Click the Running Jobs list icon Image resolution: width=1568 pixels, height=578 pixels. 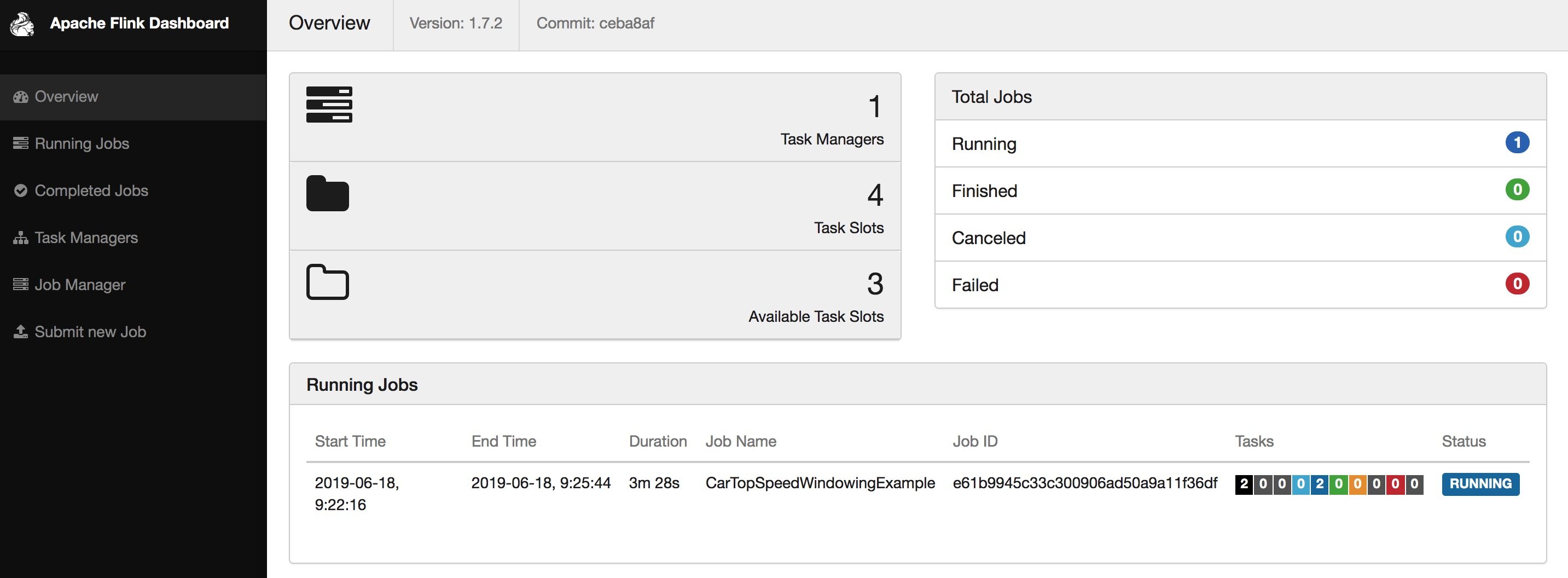click(20, 143)
